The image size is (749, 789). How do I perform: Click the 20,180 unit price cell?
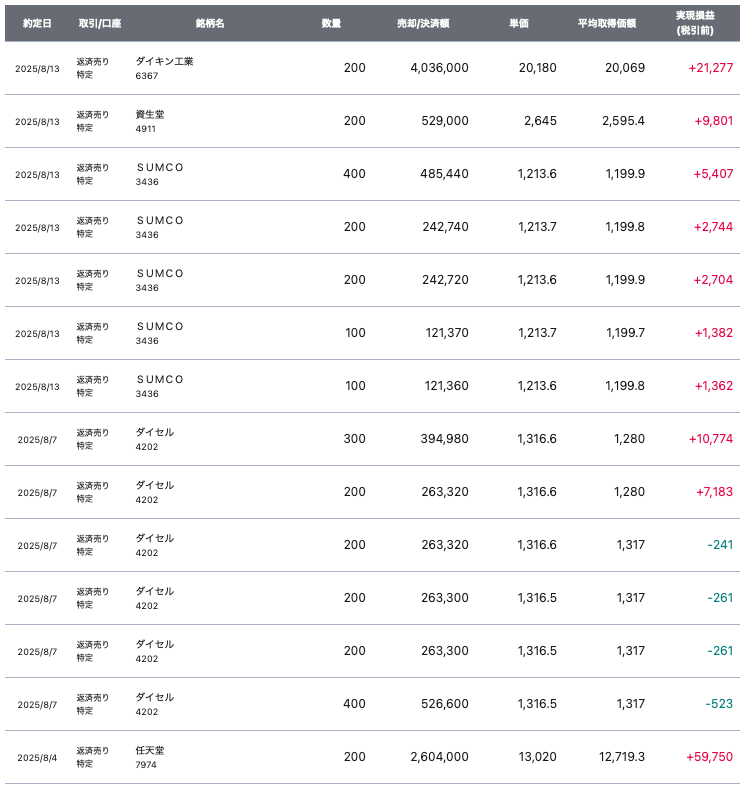click(538, 68)
